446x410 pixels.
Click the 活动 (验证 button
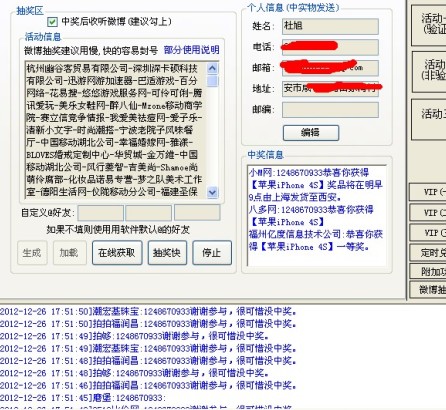429,25
